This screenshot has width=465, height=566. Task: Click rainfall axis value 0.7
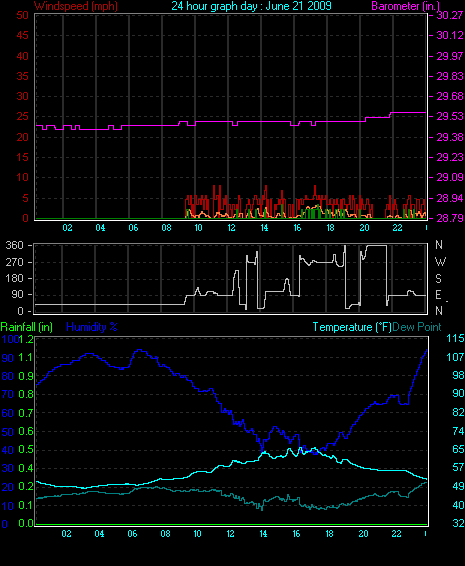pos(26,413)
